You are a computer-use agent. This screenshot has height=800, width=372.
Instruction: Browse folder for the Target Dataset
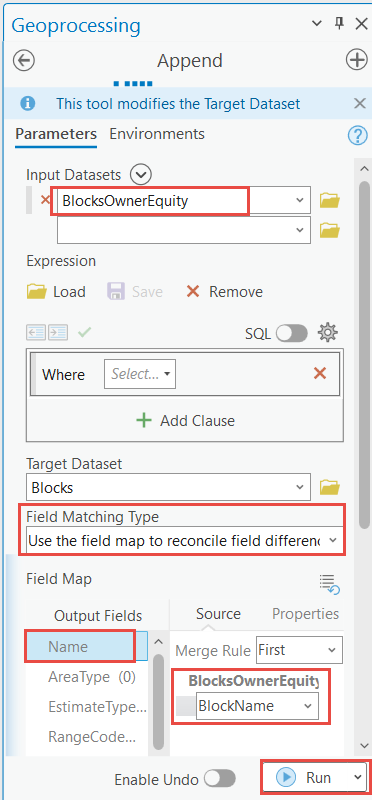point(330,488)
